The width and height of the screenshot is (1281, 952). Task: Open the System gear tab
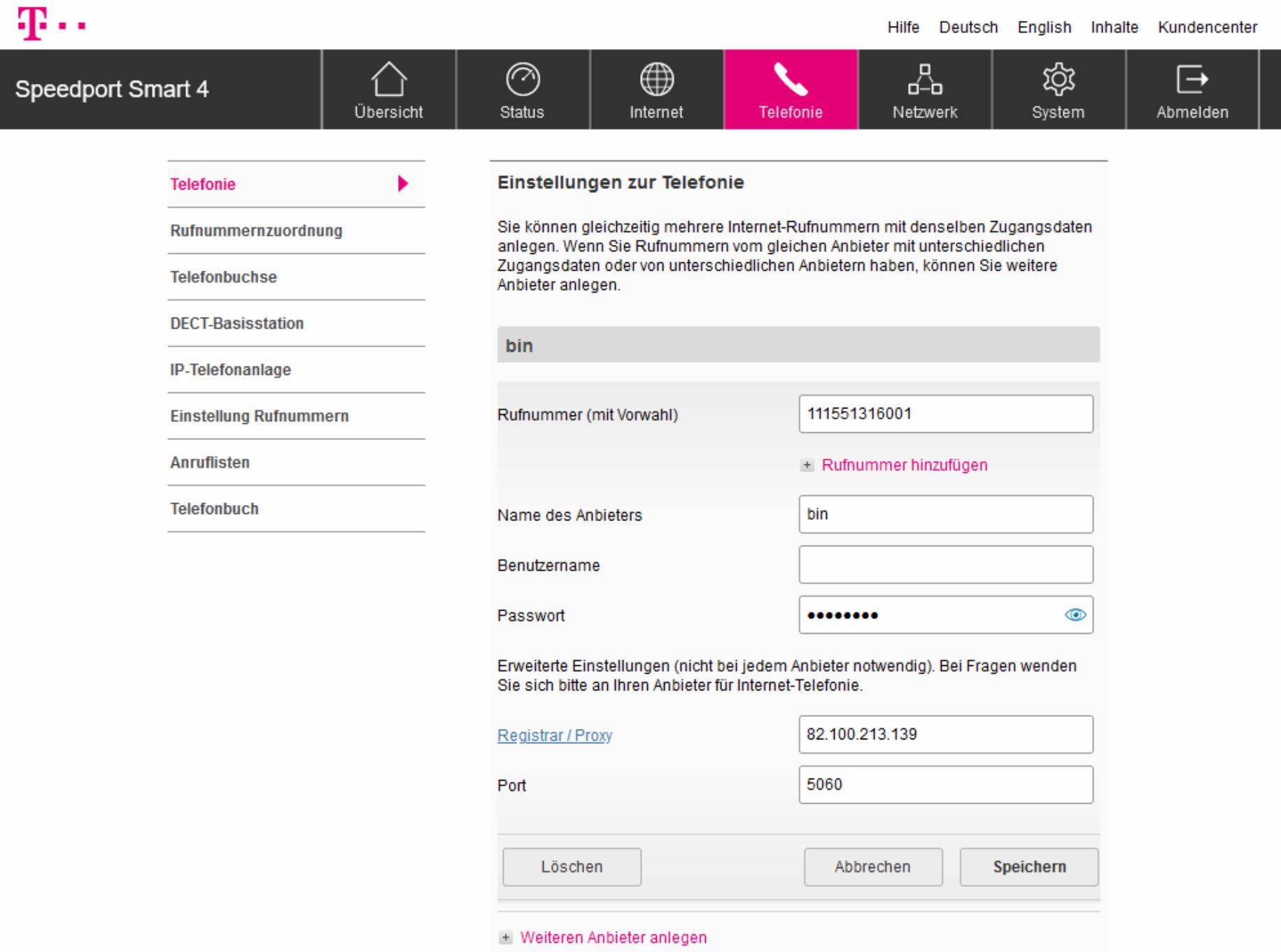click(1059, 90)
